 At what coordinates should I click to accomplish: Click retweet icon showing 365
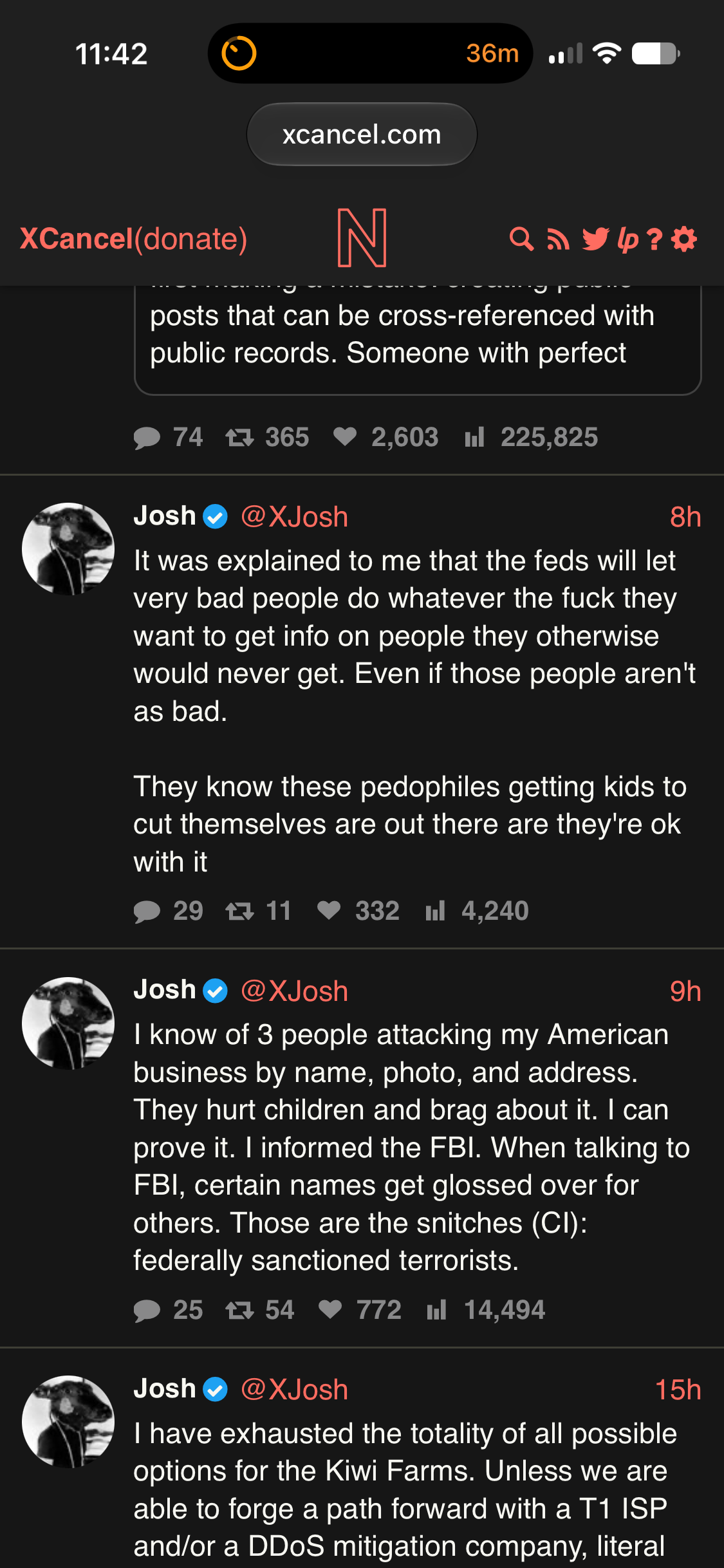point(239,438)
